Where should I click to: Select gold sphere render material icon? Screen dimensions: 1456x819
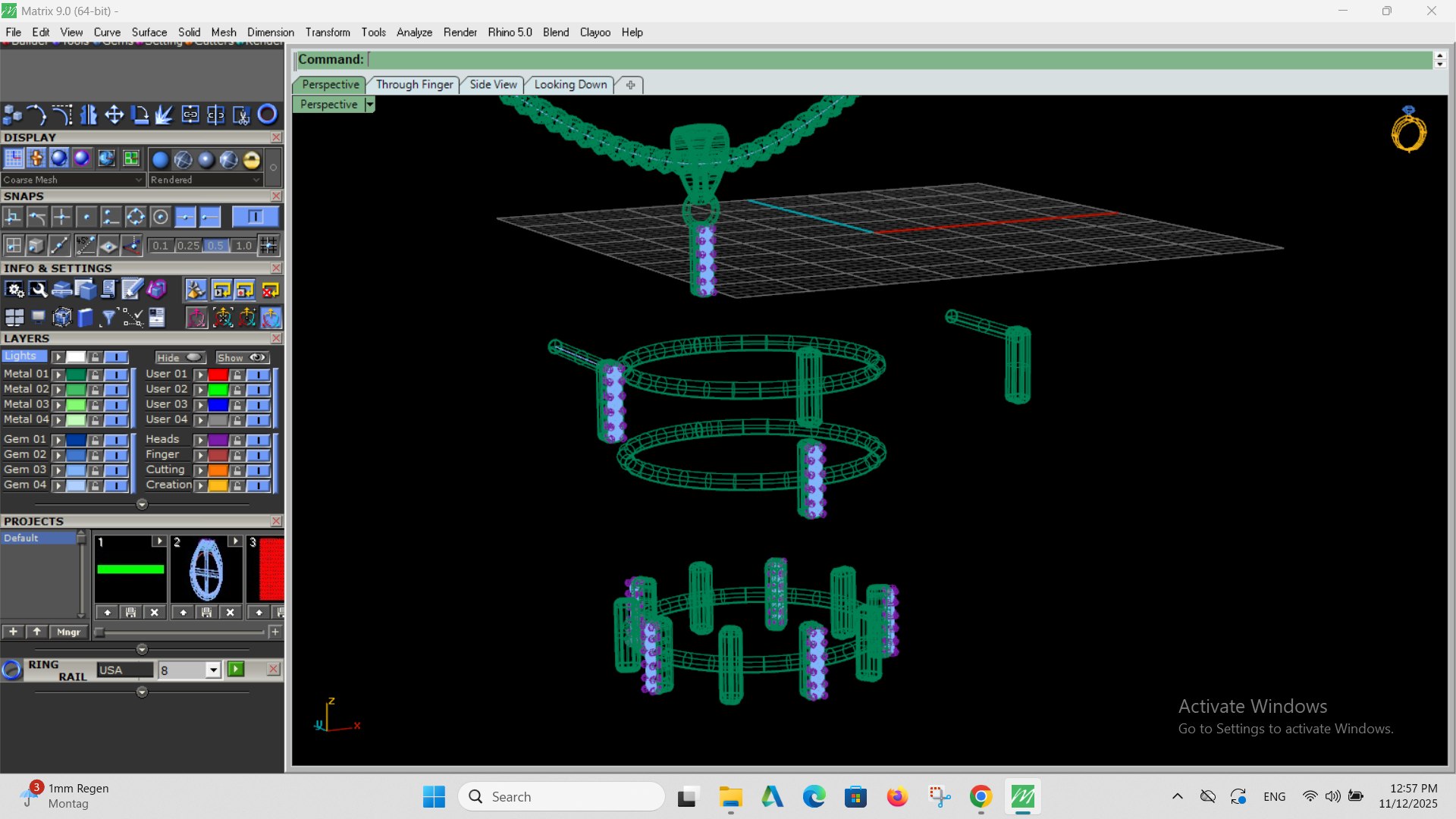[252, 159]
